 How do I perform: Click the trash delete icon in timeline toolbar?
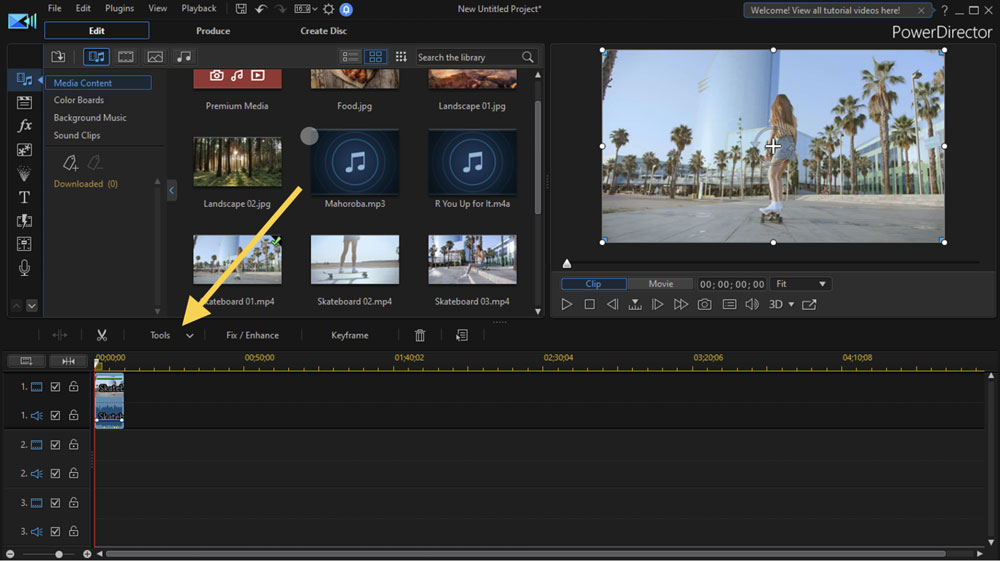tap(420, 336)
